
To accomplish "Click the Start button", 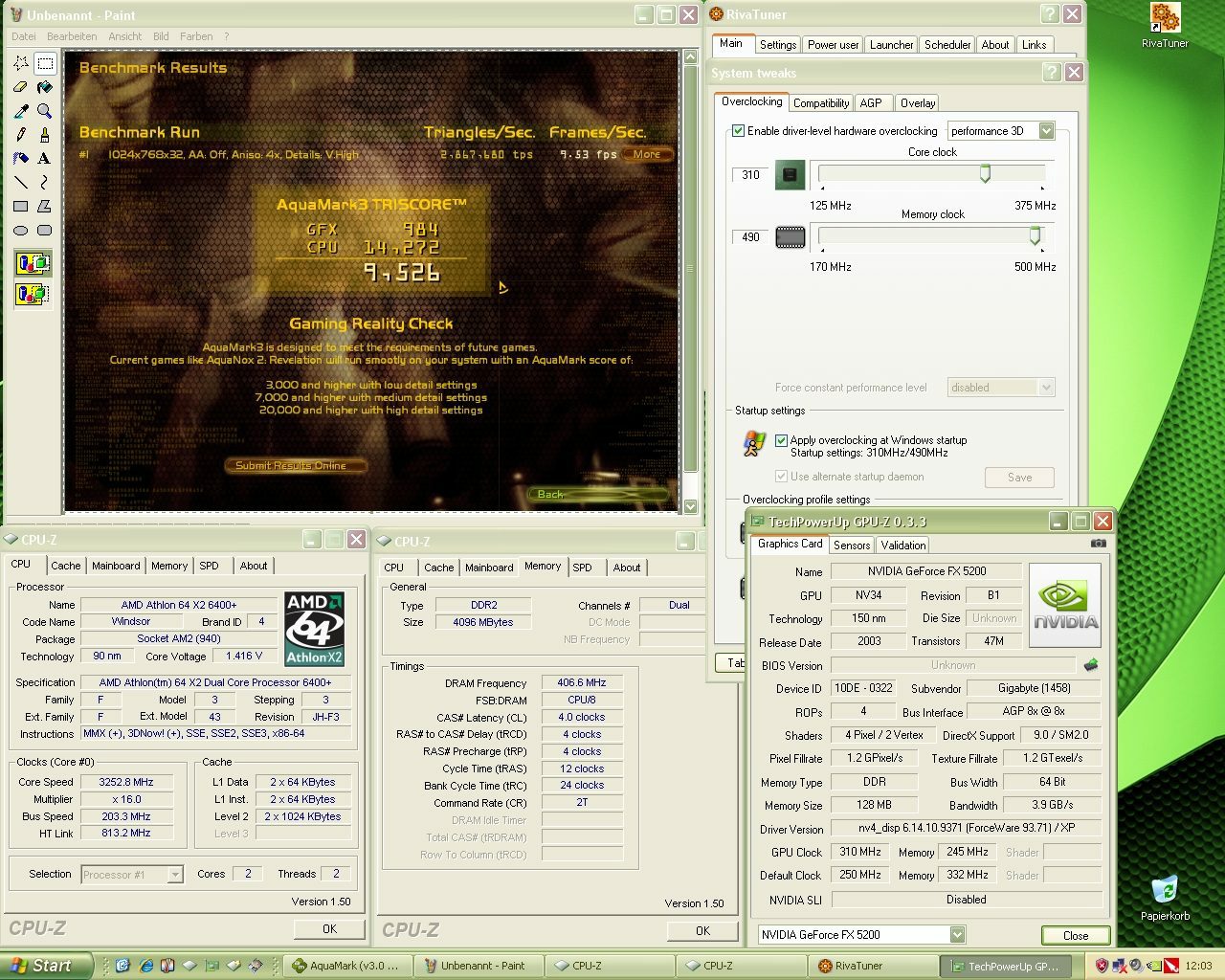I will click(x=46, y=966).
